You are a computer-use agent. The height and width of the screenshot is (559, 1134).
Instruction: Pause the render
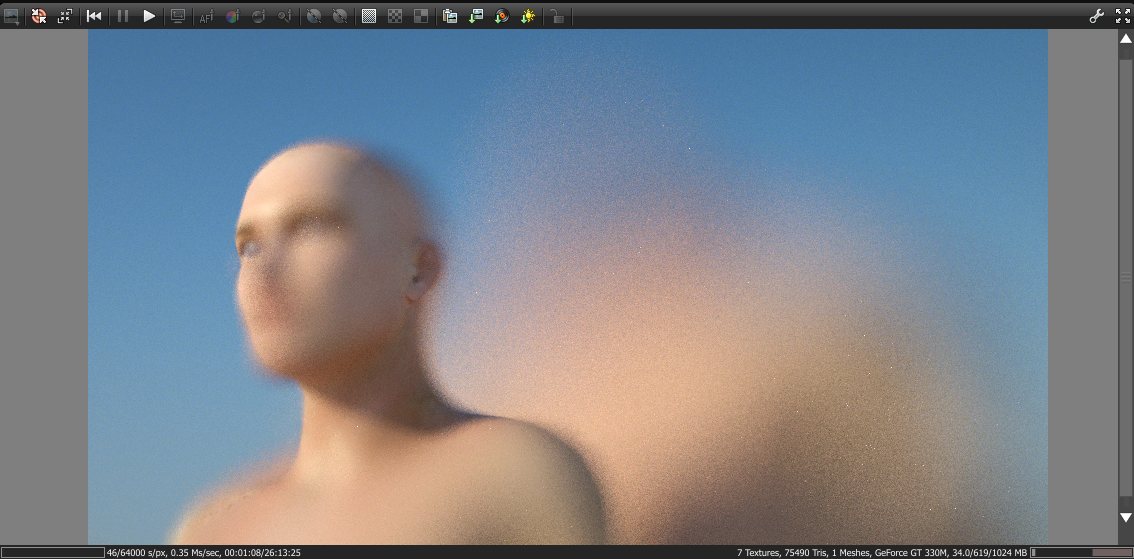pos(122,16)
